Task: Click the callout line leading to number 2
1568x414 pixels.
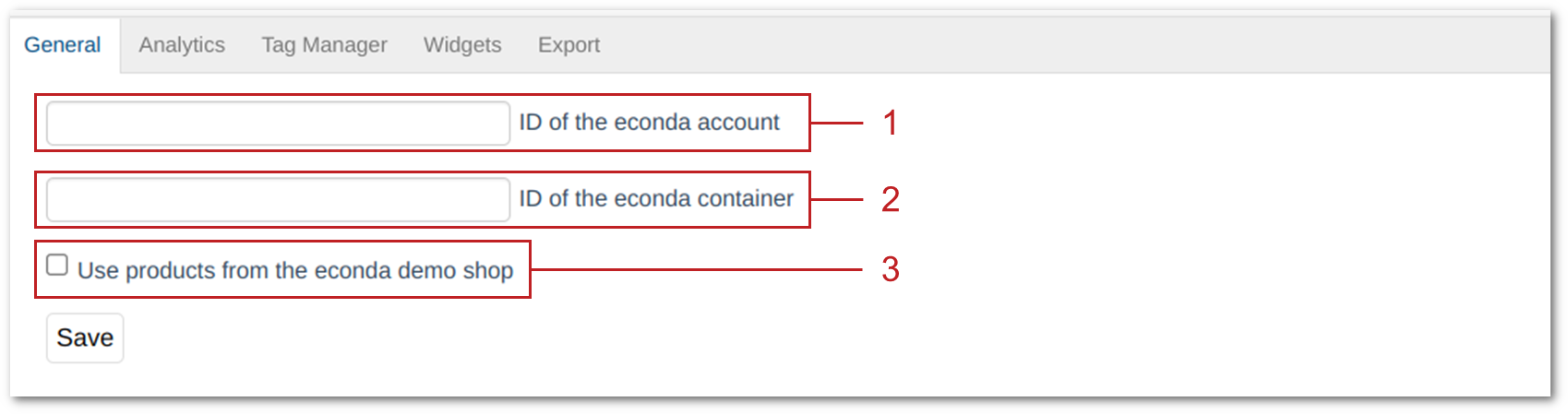Action: pyautogui.click(x=836, y=199)
